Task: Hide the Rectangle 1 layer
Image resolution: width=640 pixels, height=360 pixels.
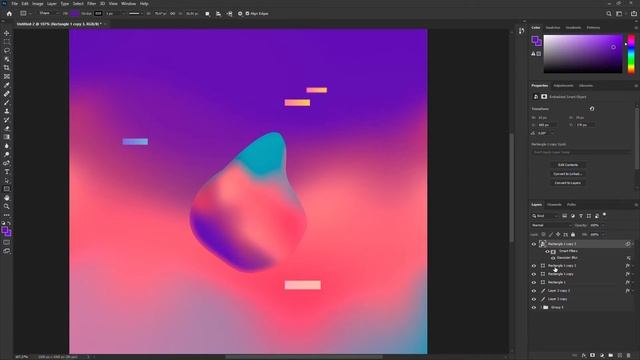Action: [x=533, y=282]
